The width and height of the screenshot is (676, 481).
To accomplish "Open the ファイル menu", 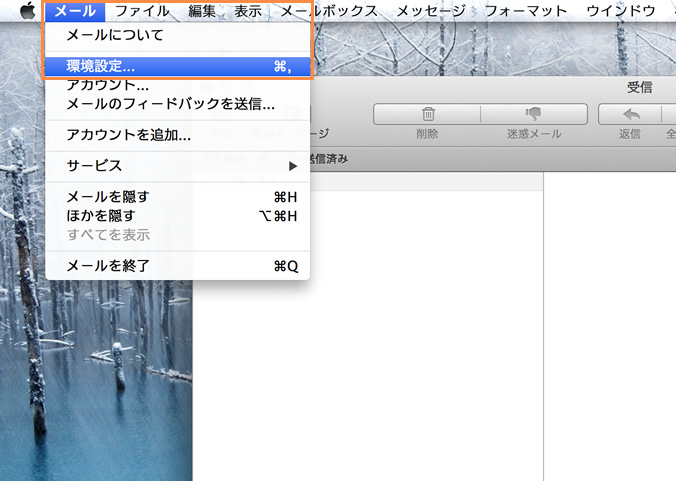I will click(x=142, y=11).
